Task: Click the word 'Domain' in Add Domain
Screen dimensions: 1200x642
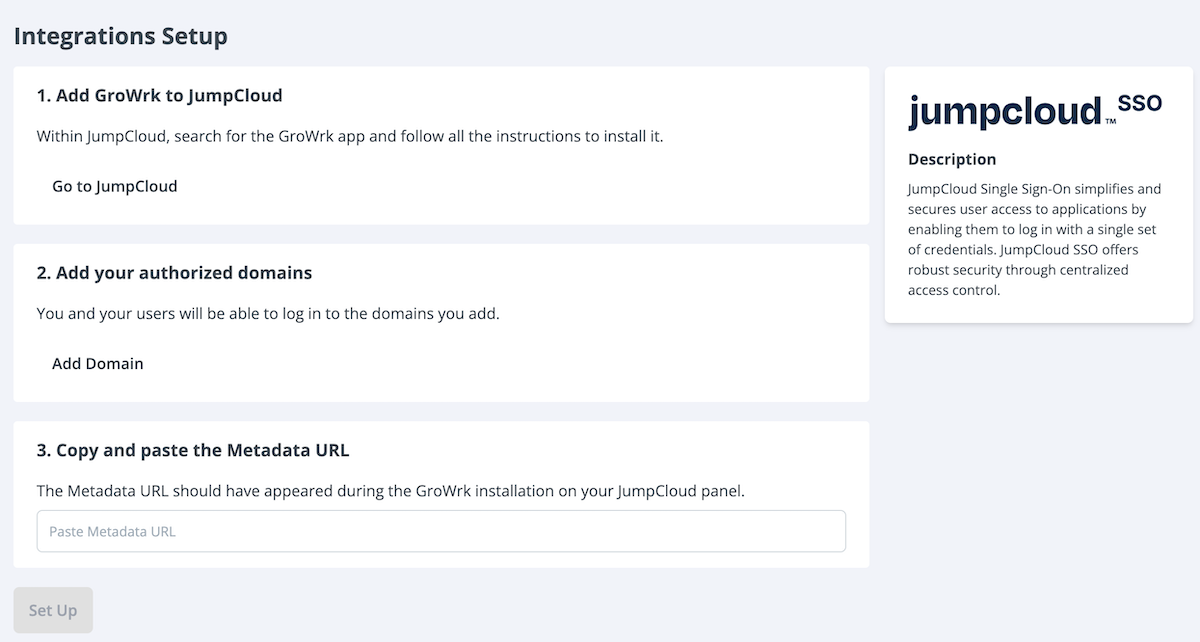Action: pyautogui.click(x=115, y=364)
